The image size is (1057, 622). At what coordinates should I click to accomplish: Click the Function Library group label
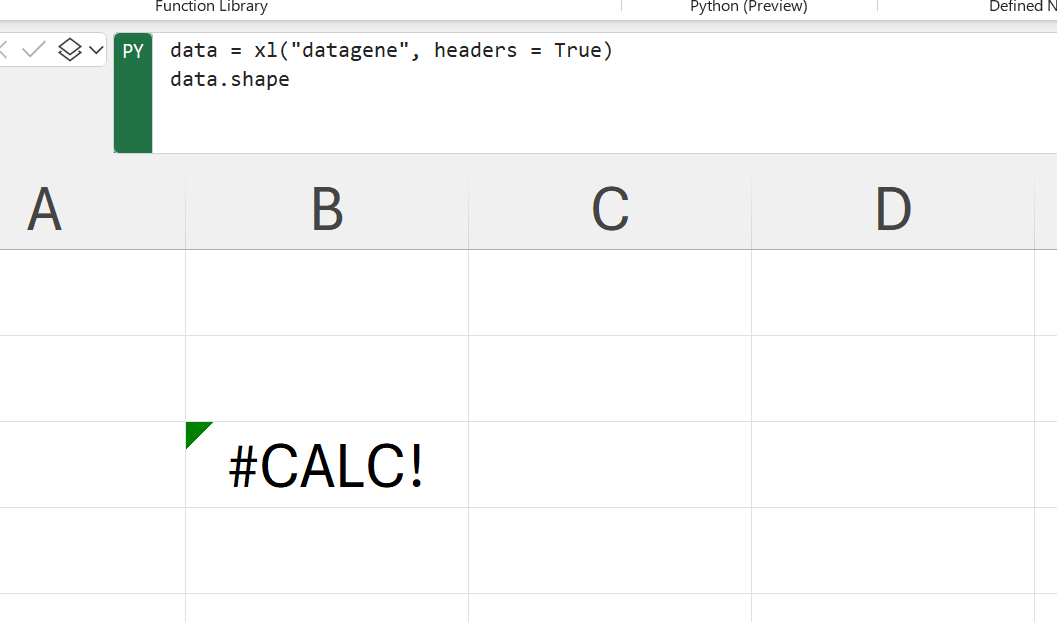(x=211, y=6)
